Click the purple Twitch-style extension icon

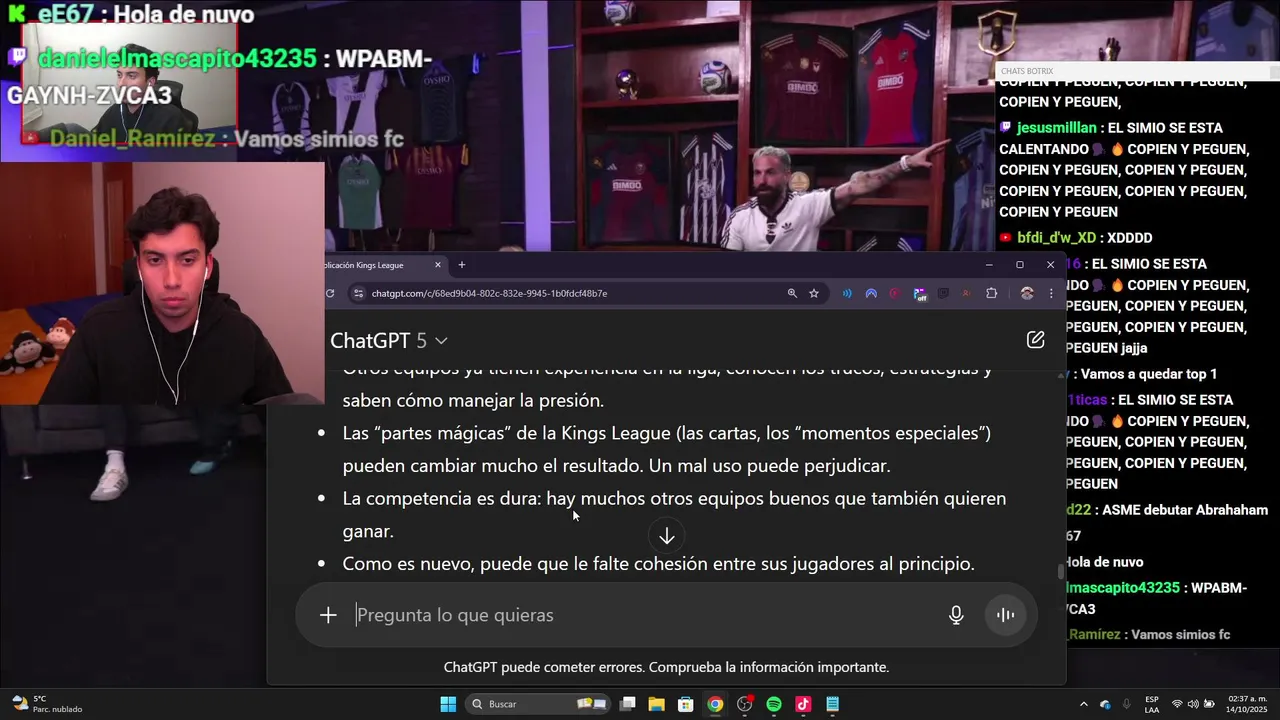point(943,293)
